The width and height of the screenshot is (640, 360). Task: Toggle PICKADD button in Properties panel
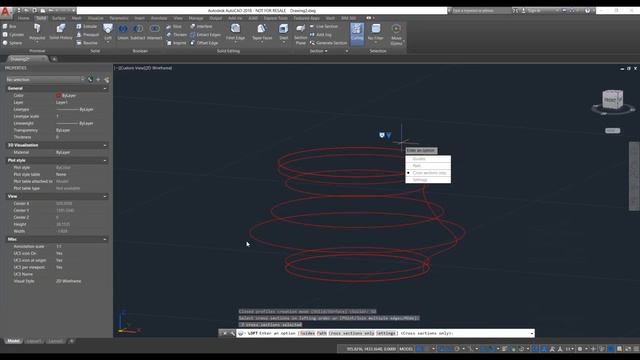(x=90, y=80)
